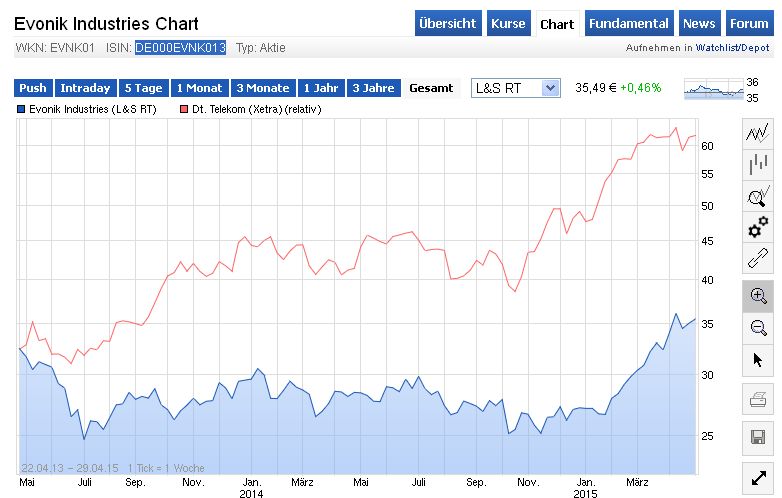Open chart settings gears icon
782x498 pixels.
pos(757,228)
